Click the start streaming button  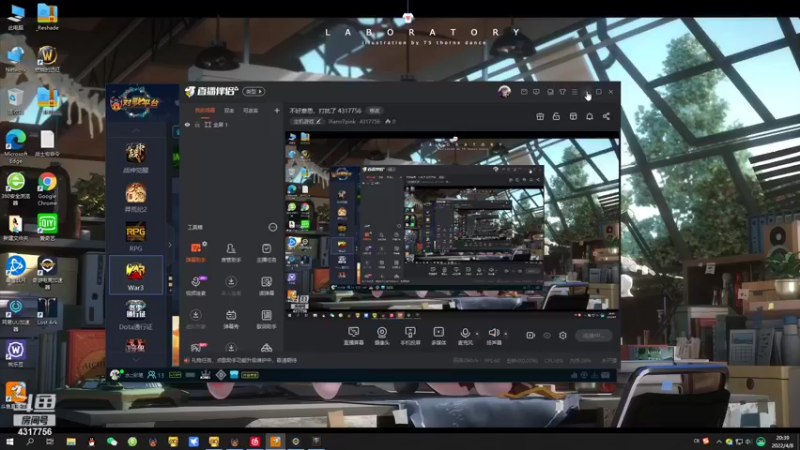[593, 335]
